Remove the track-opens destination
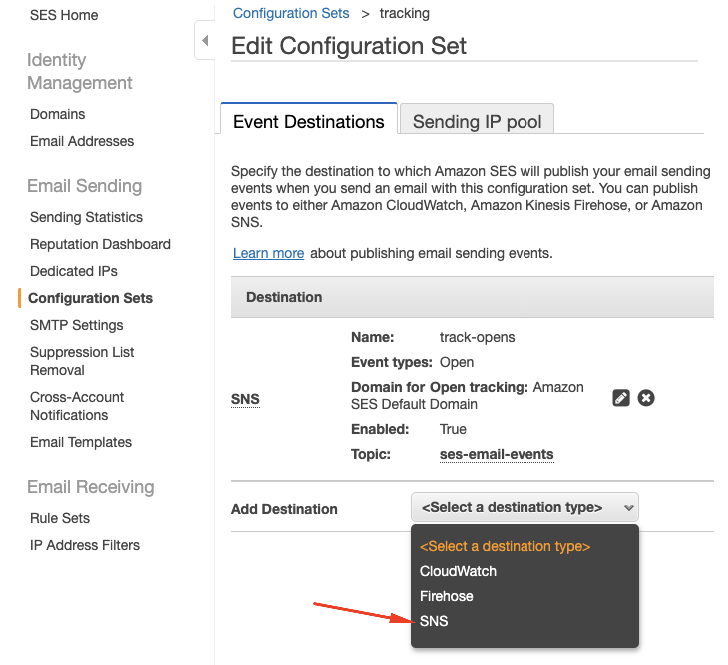The height and width of the screenshot is (665, 728). [x=646, y=398]
